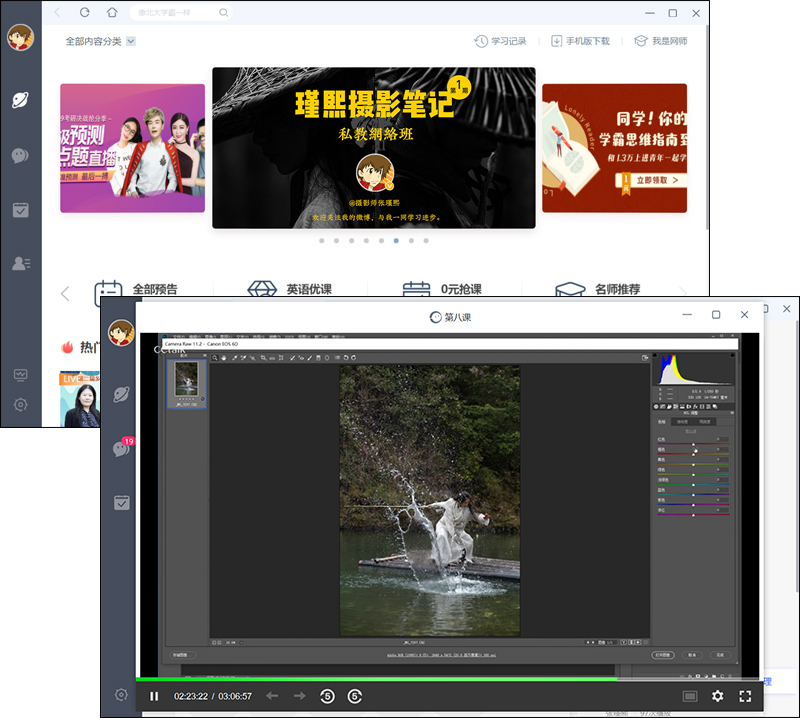The height and width of the screenshot is (718, 800).
Task: Open chat icon with 19 unread badge
Action: (121, 448)
